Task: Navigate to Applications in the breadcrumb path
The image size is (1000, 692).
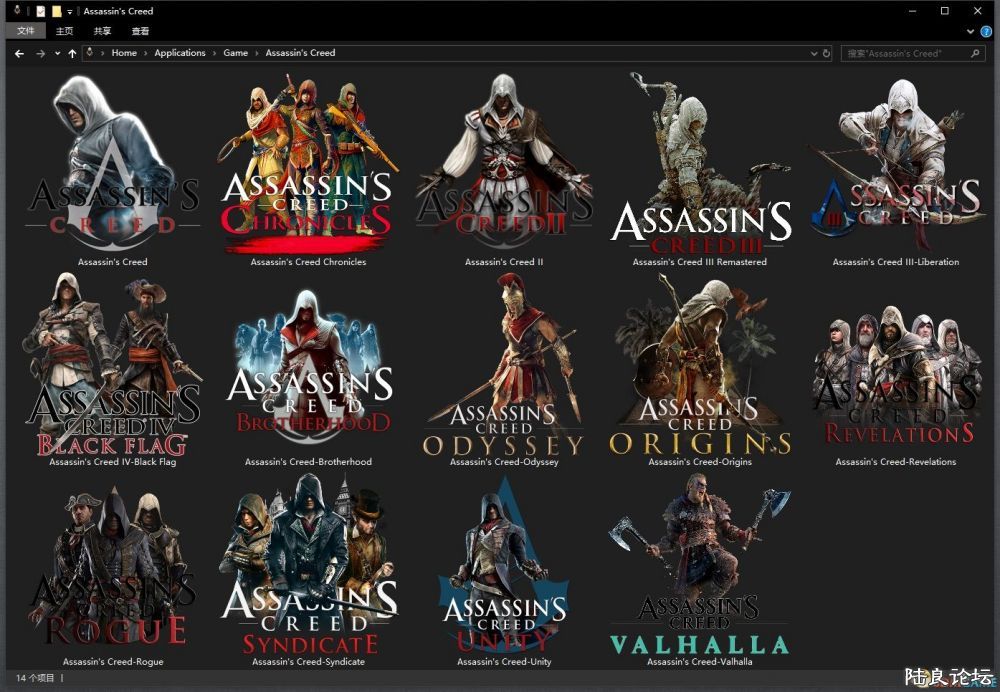Action: 180,53
